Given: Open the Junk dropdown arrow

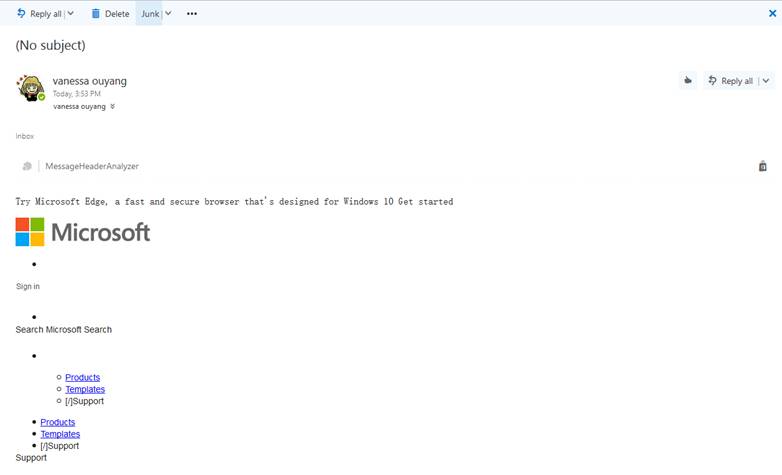Looking at the screenshot, I should point(168,13).
